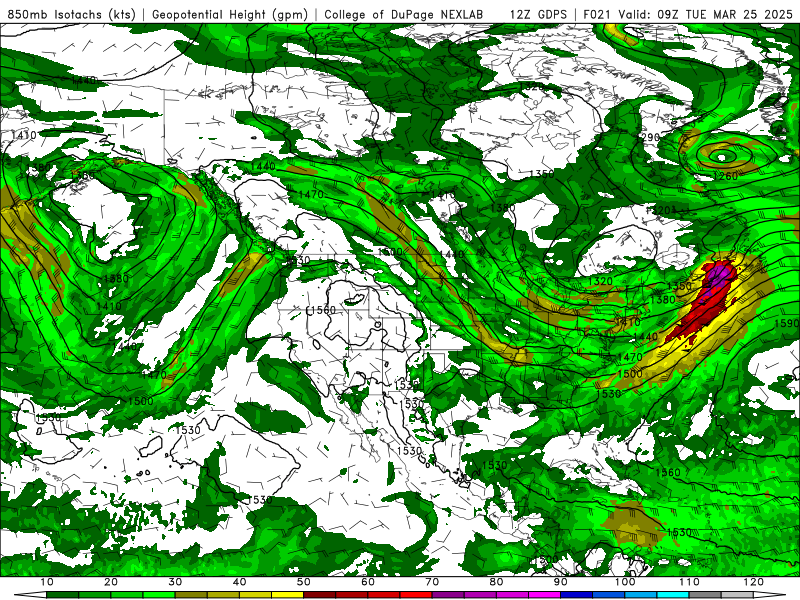Screen dimensions: 800x600
Task: Click the dark blue swatch starting at 90
Action: [x=577, y=595]
